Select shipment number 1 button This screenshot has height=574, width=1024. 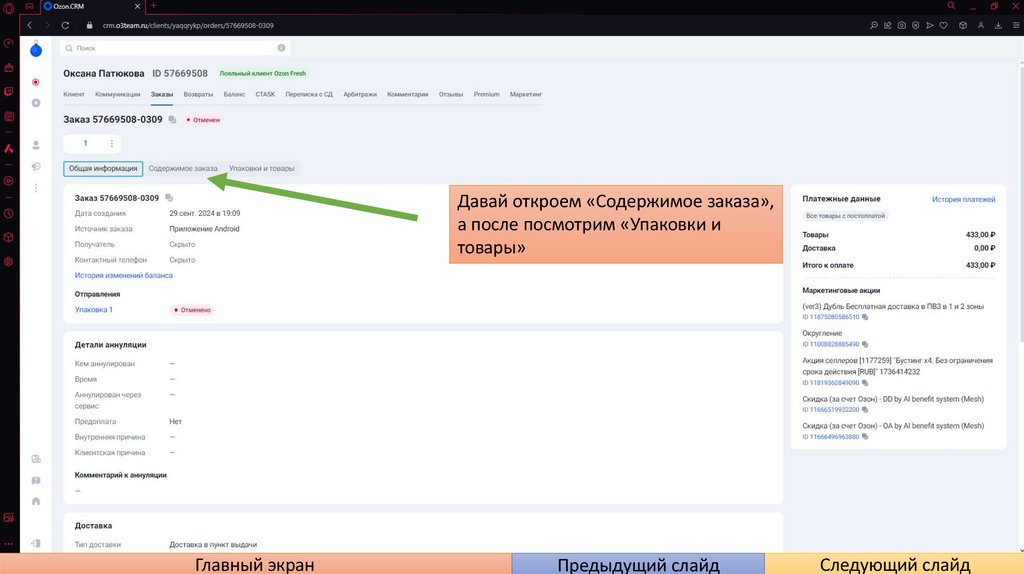coord(85,144)
